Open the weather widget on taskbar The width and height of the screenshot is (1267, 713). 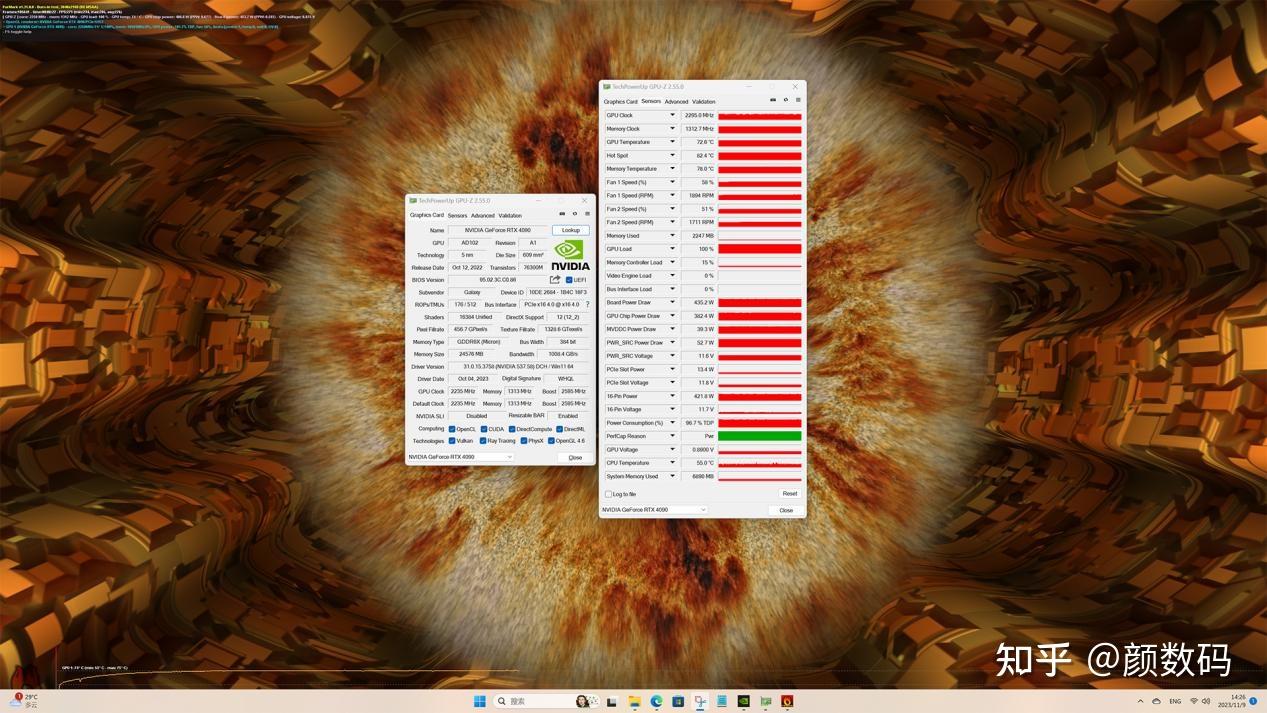coord(26,700)
